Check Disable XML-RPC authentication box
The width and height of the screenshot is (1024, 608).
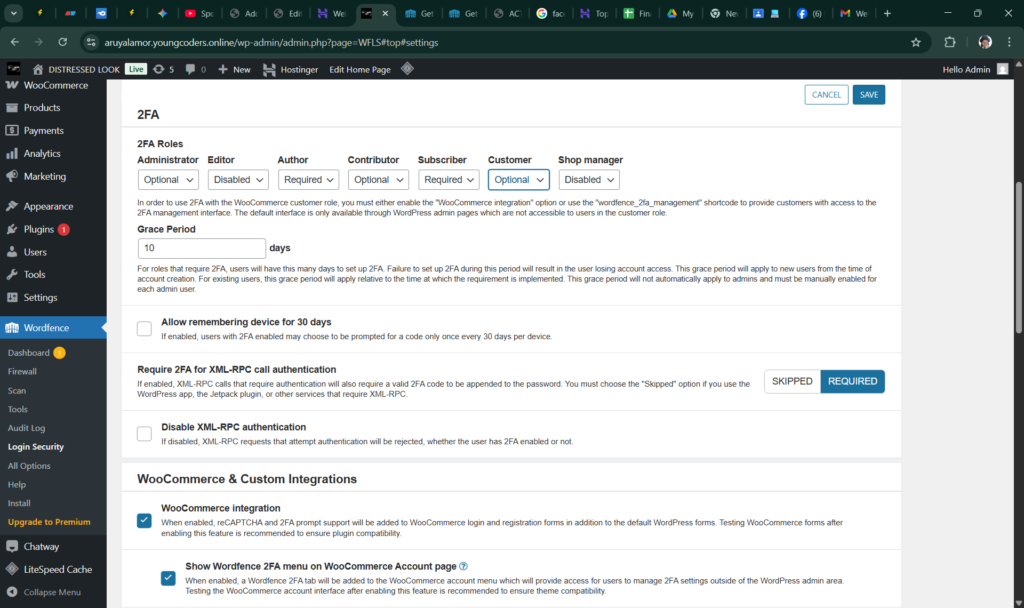coord(144,433)
